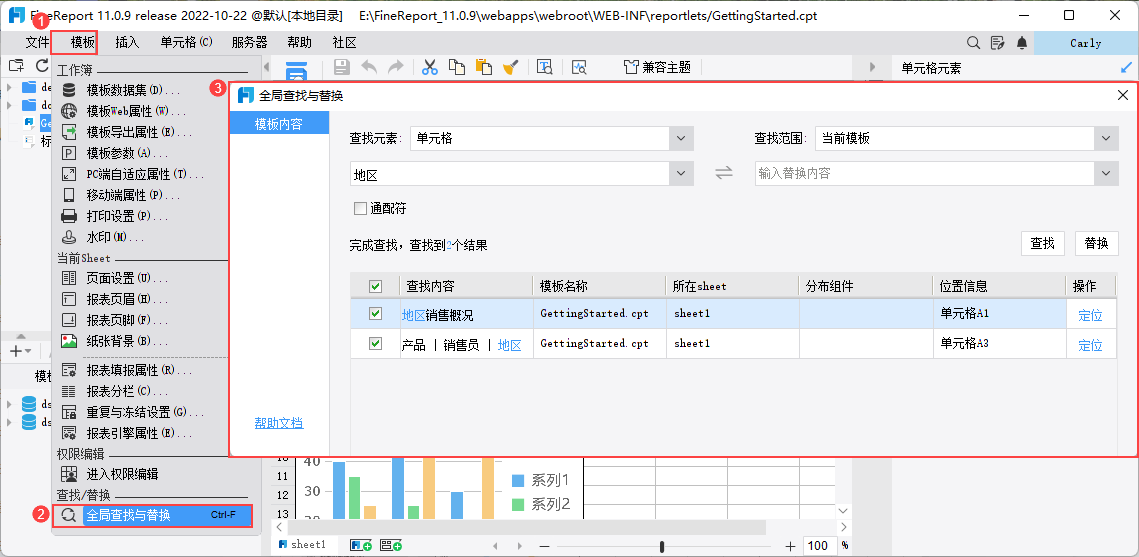Image resolution: width=1139 pixels, height=557 pixels.
Task: Toggle select-all checkbox in results header
Action: [x=376, y=287]
